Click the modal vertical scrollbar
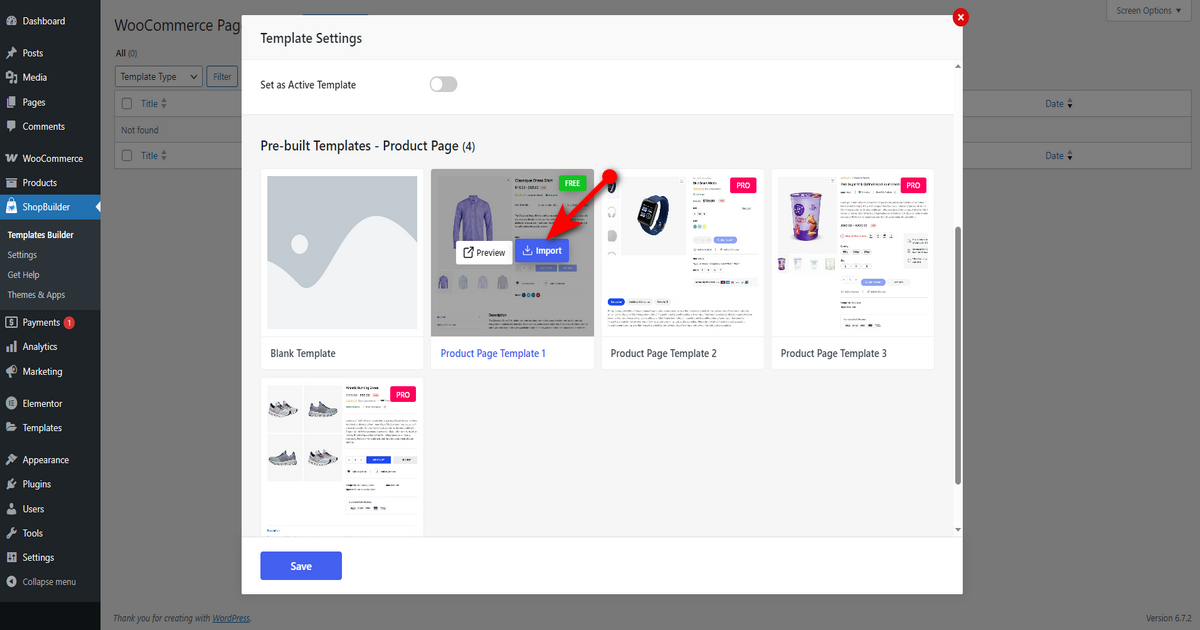The image size is (1200, 630). [x=958, y=355]
